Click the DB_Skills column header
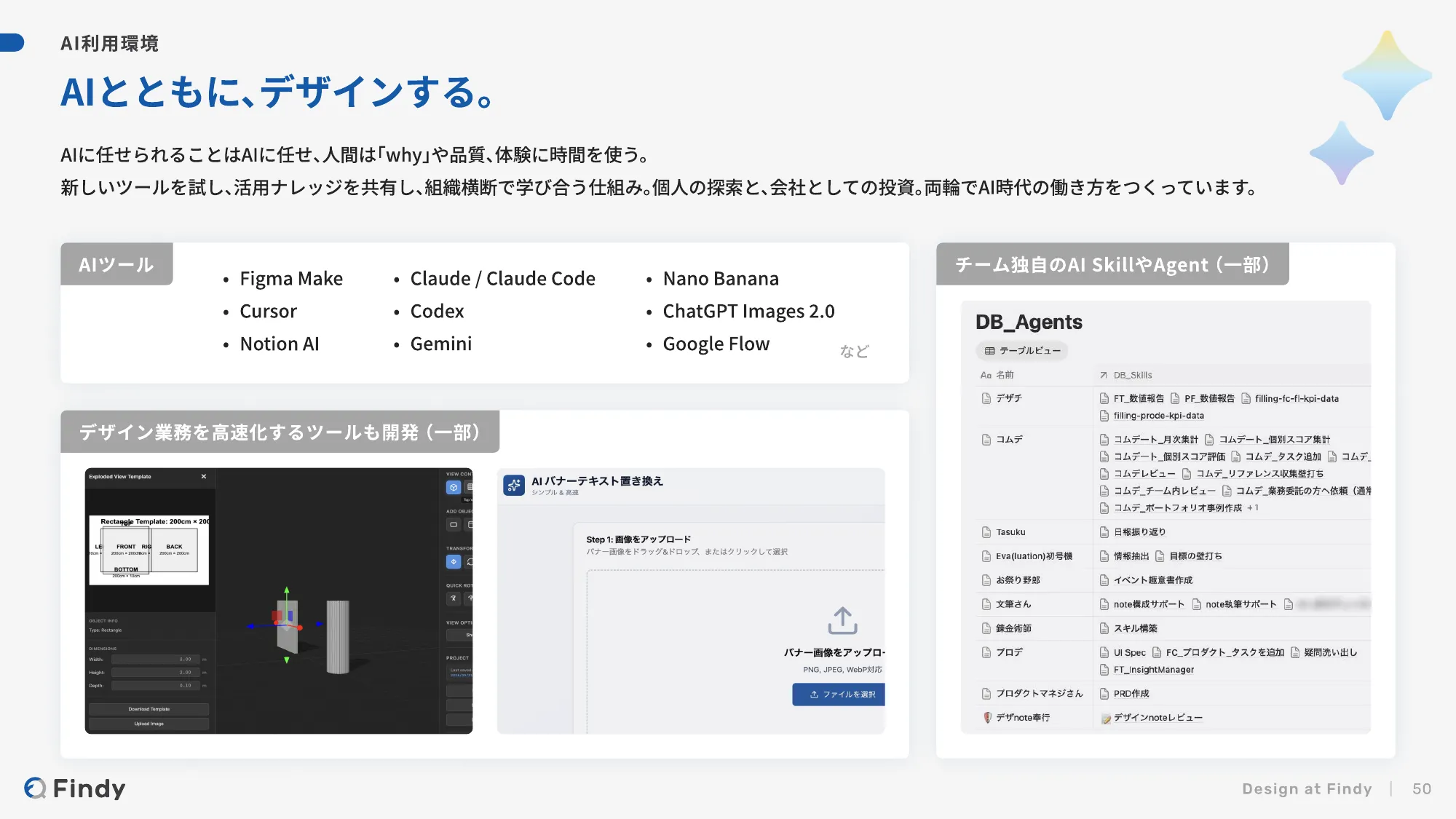Screen dimensions: 1456x819 click(x=1125, y=375)
